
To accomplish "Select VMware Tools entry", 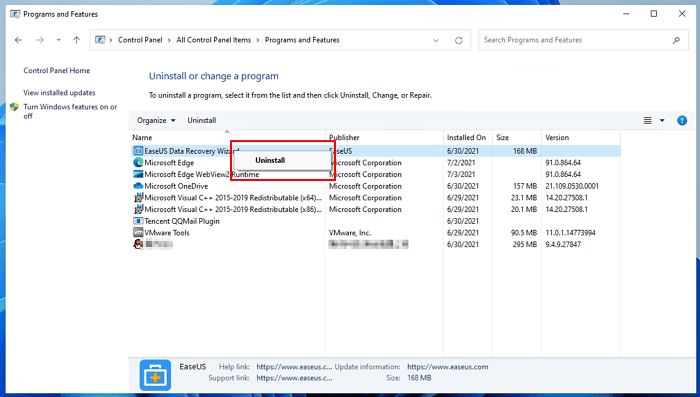I will click(167, 233).
